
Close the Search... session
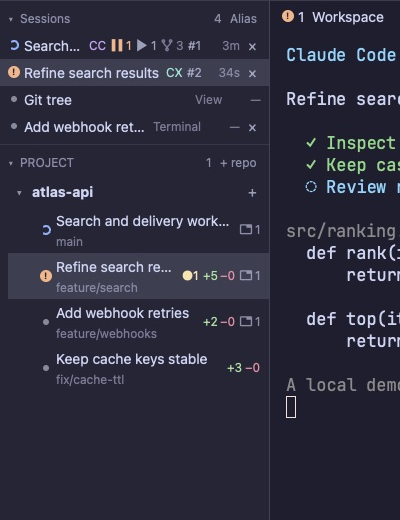252,46
